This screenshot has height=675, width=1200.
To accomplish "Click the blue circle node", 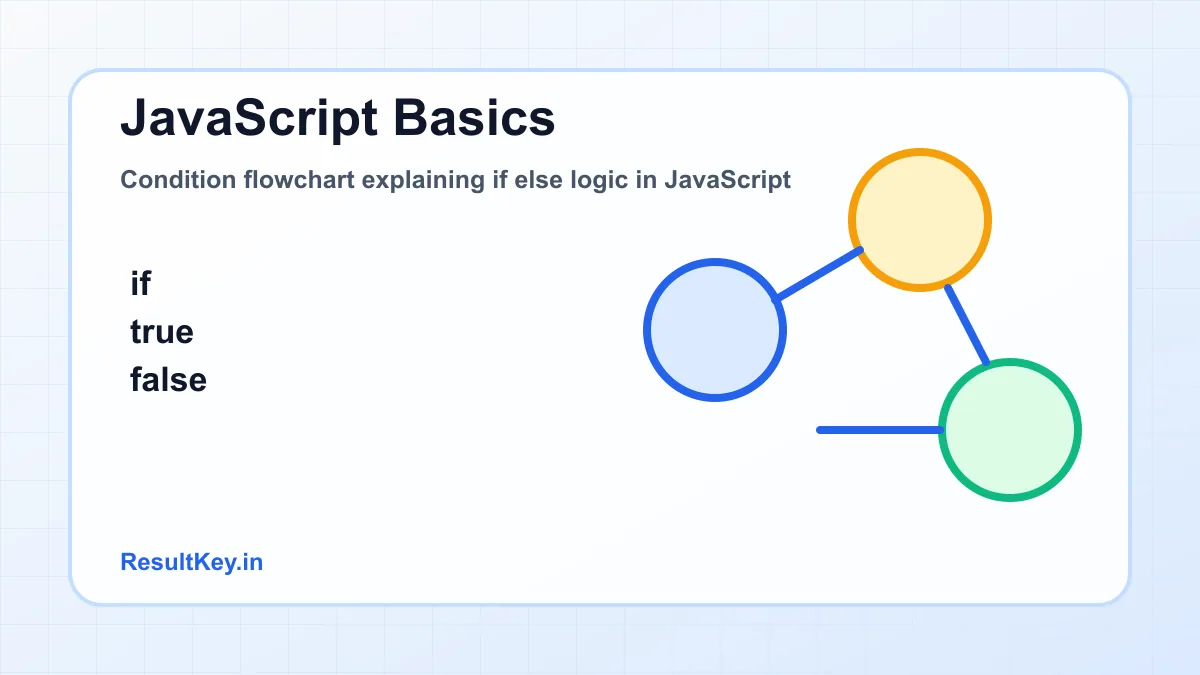I will coord(715,330).
